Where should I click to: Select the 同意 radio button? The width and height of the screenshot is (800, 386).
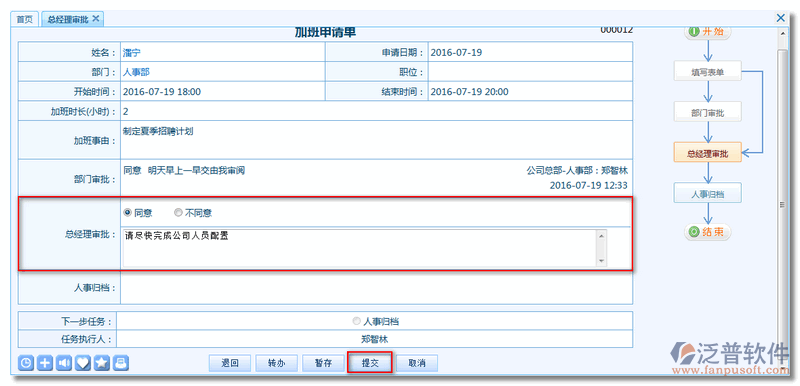(128, 213)
